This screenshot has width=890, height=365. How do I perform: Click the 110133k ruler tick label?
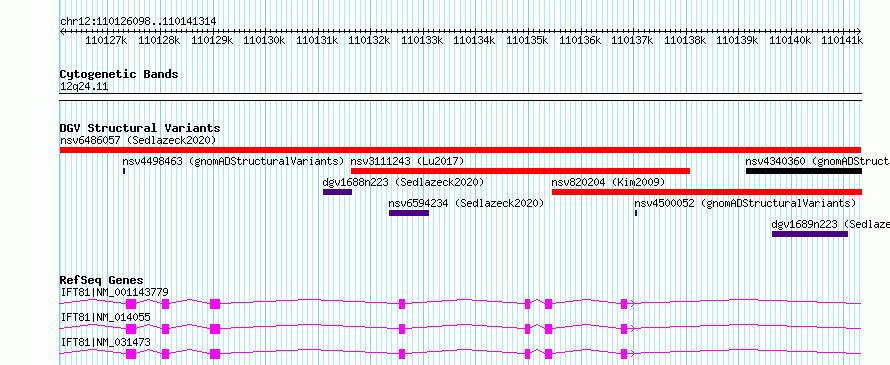point(423,41)
